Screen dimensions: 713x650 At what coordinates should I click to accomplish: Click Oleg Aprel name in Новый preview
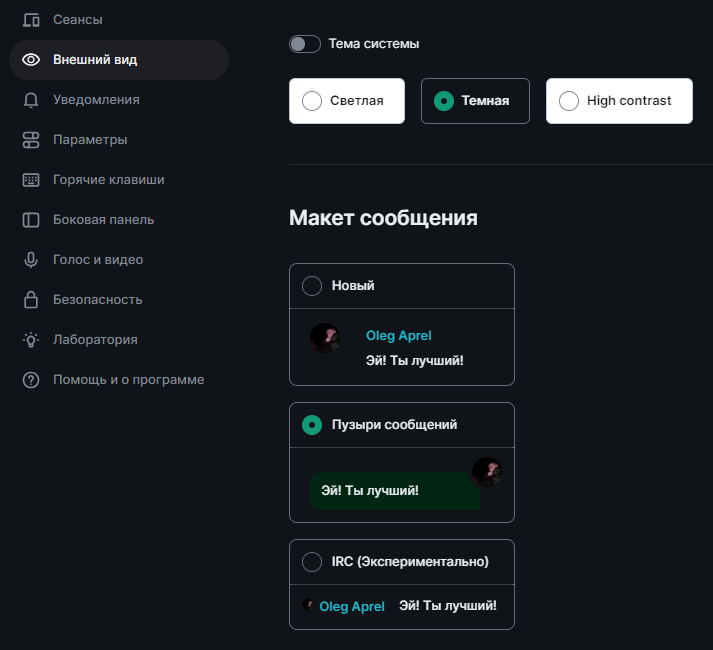pyautogui.click(x=398, y=336)
